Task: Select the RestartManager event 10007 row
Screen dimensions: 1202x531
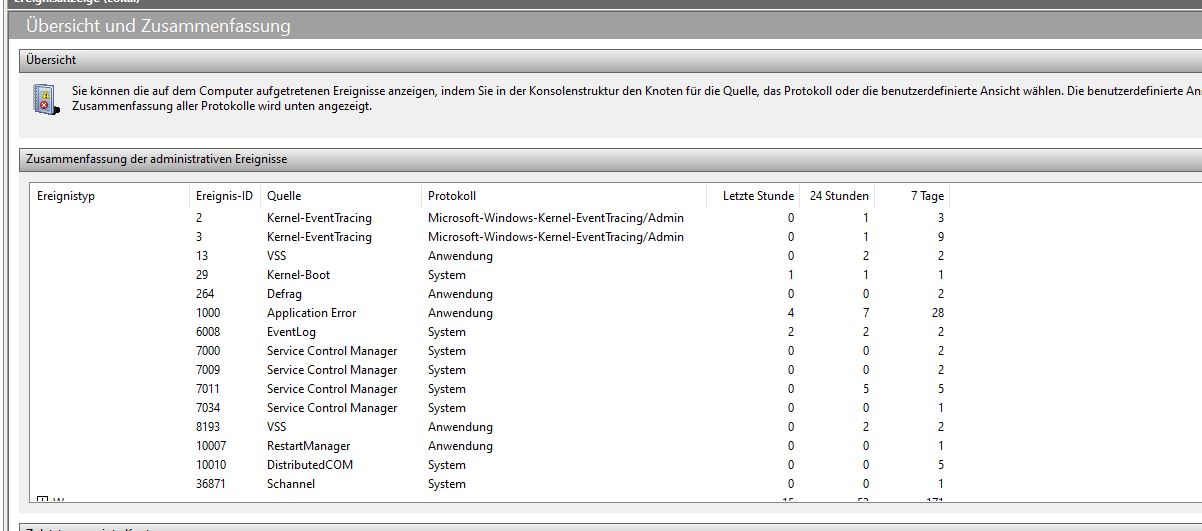Action: tap(308, 446)
